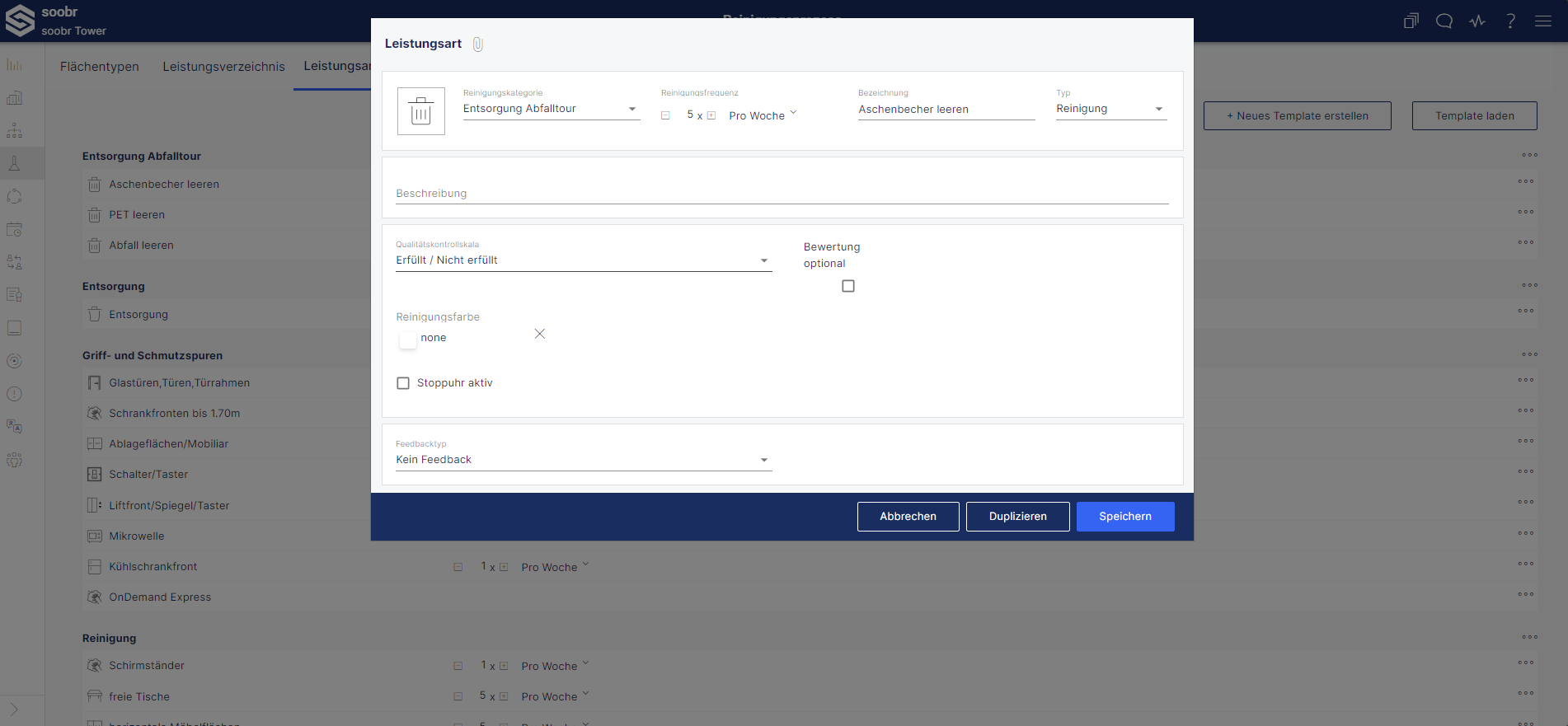
Task: Select the Reinigungsfarbe none color swatch
Action: click(408, 339)
